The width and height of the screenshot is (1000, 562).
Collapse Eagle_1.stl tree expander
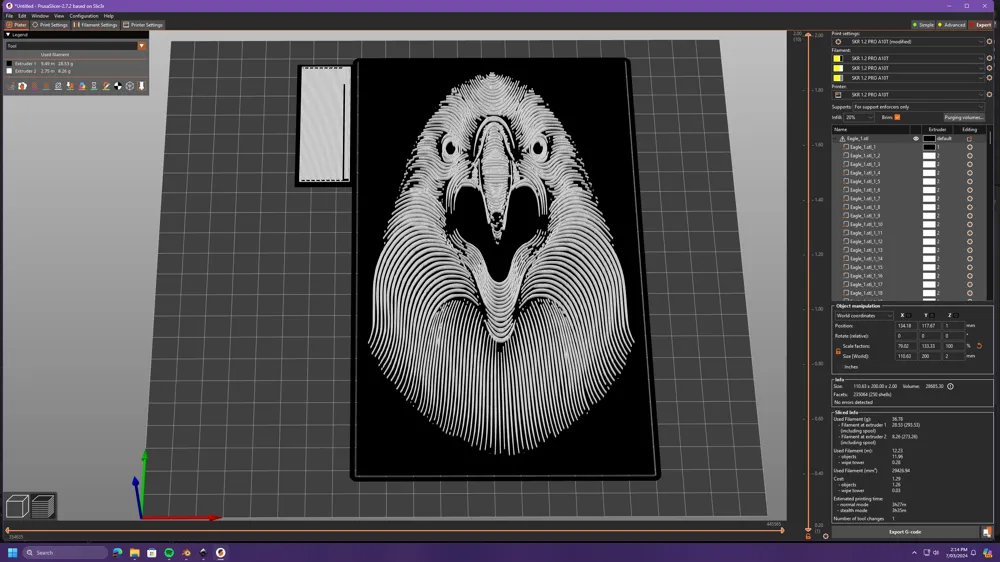coord(835,138)
